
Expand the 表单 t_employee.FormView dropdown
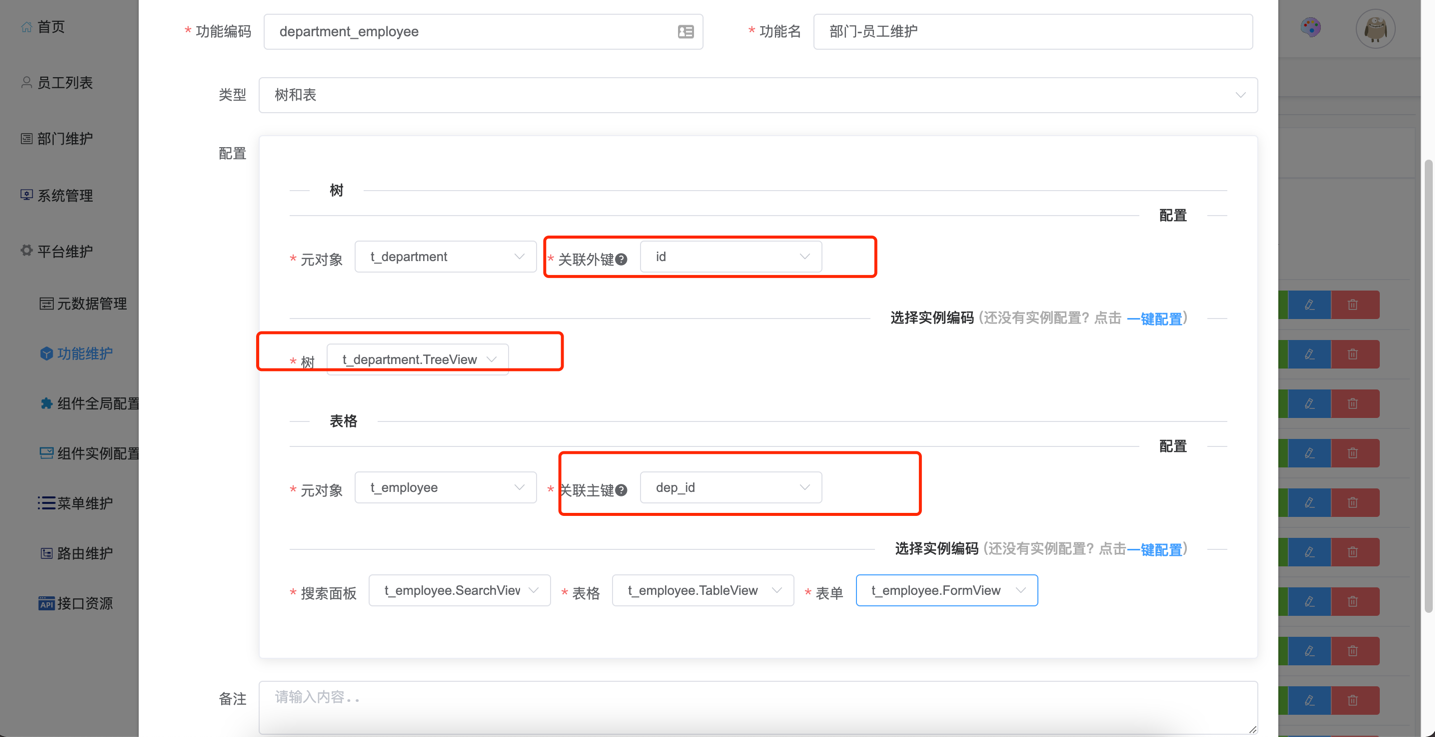tap(946, 591)
